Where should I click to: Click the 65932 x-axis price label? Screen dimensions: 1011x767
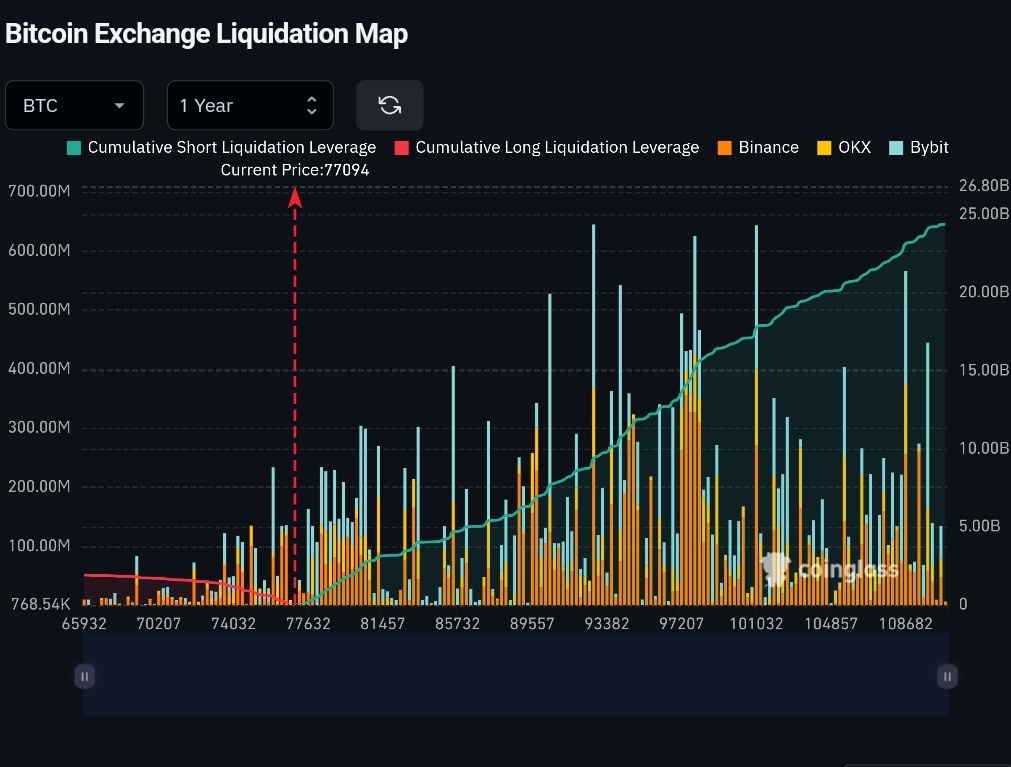point(84,623)
